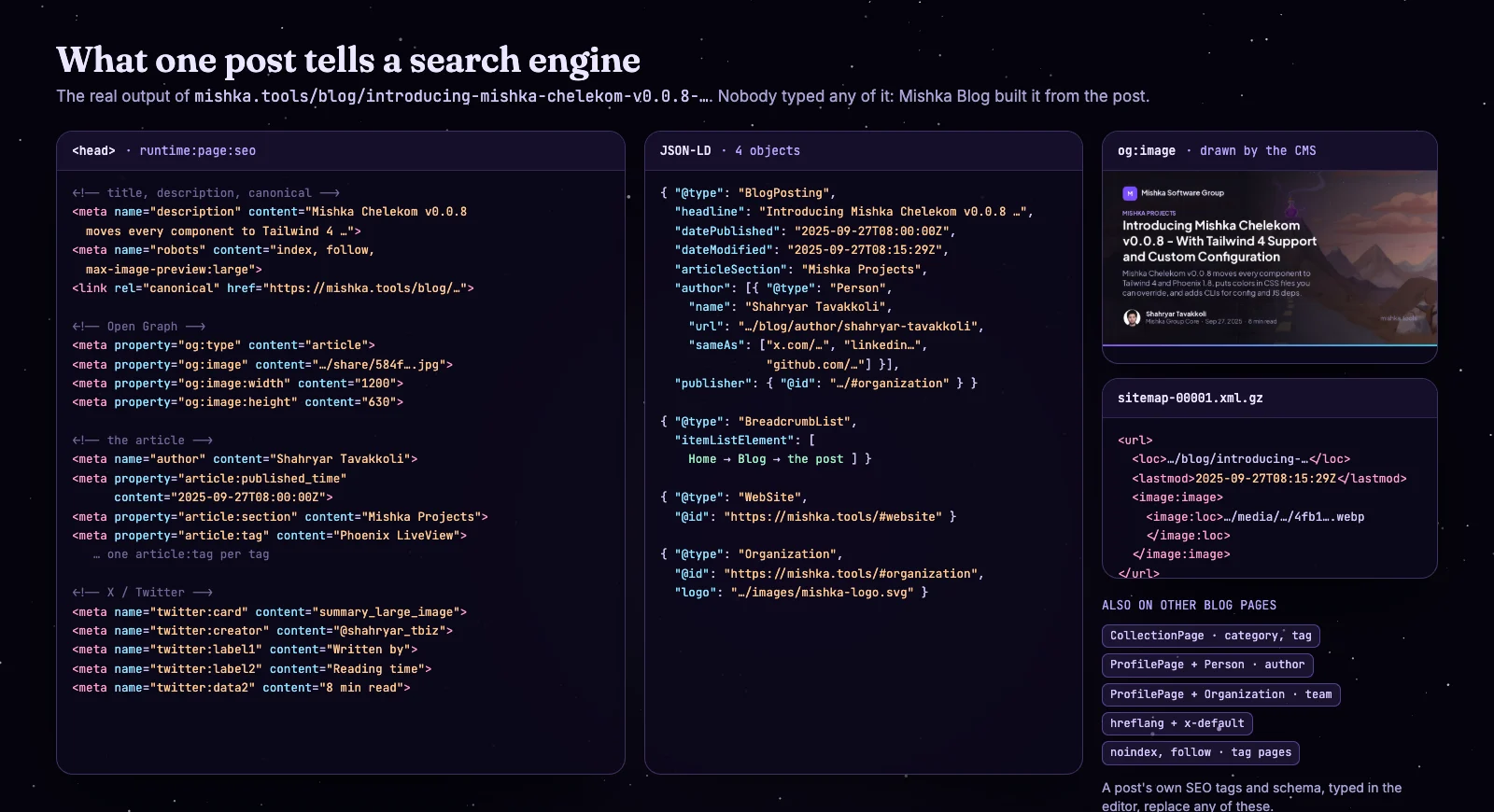Open the og:image preview thumbnail
This screenshot has width=1494, height=812.
[x=1270, y=258]
